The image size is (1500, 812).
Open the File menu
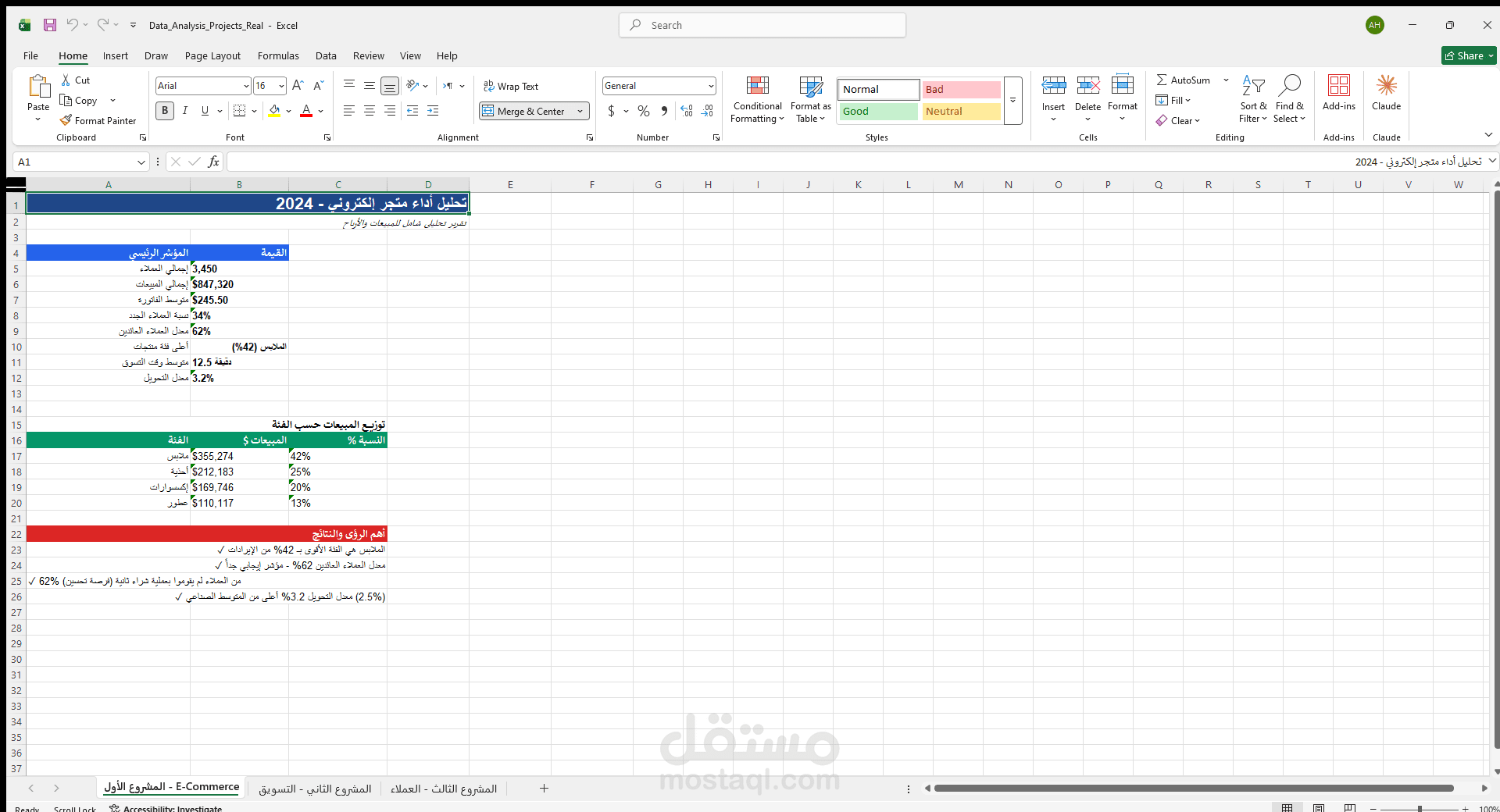point(30,55)
